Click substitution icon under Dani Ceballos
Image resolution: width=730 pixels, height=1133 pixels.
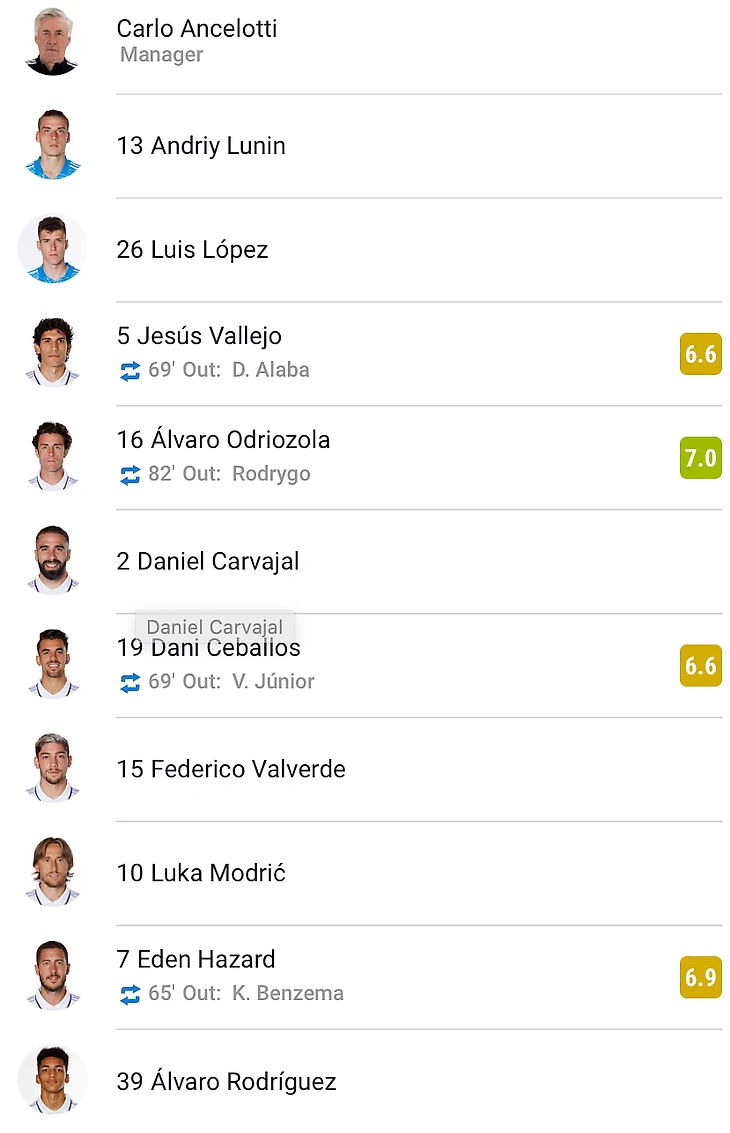click(130, 683)
